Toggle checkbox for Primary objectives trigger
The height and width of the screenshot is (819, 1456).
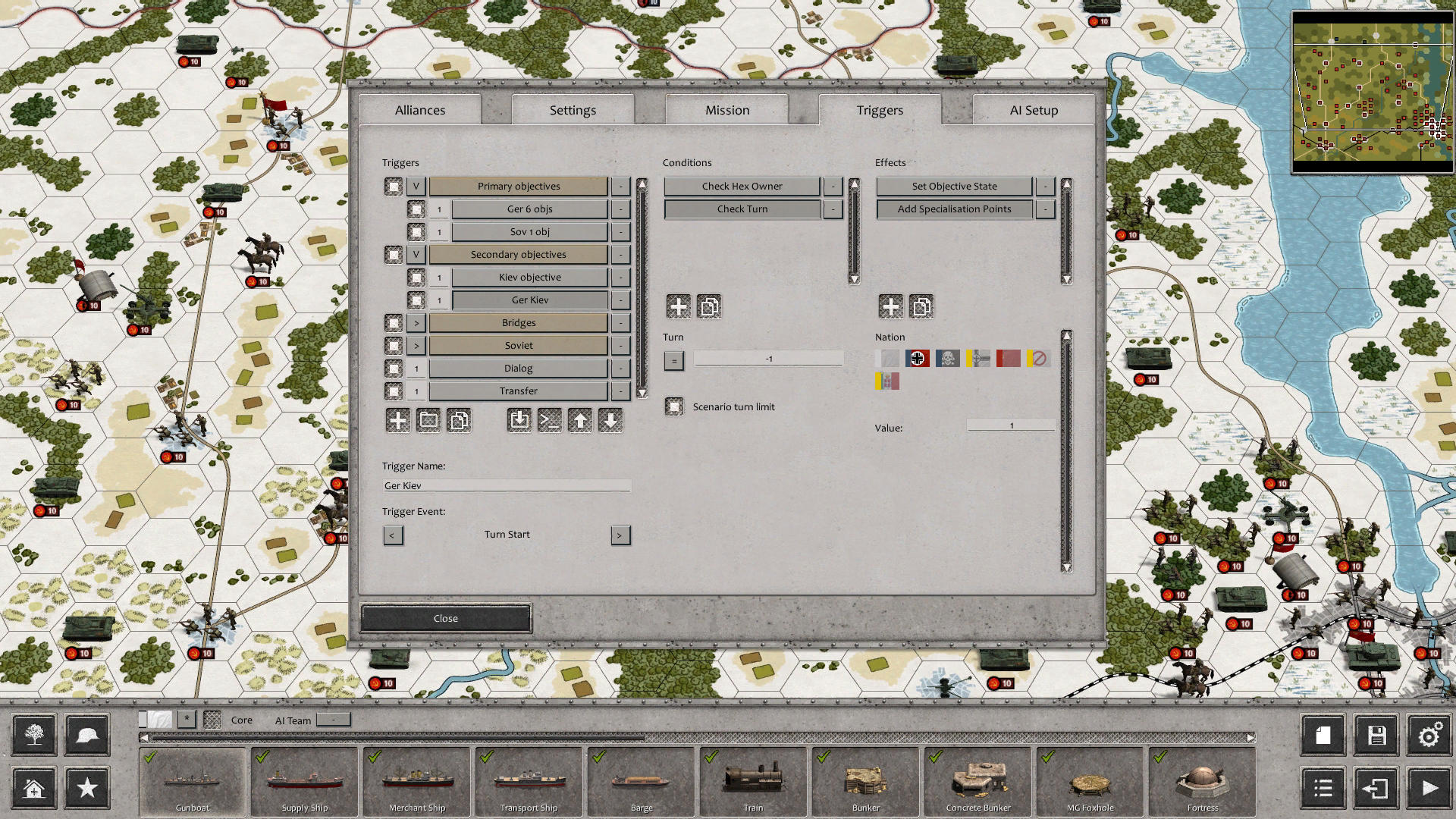[393, 186]
